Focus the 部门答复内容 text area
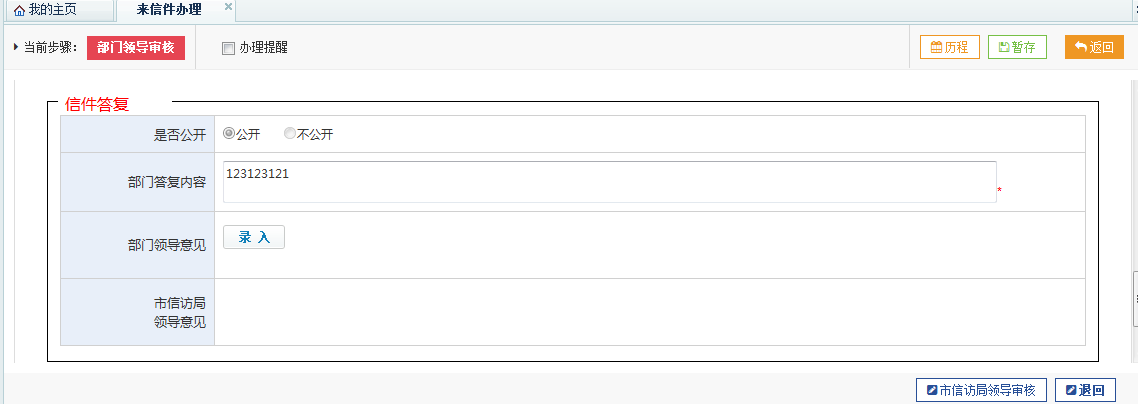The height and width of the screenshot is (404, 1138). point(610,182)
